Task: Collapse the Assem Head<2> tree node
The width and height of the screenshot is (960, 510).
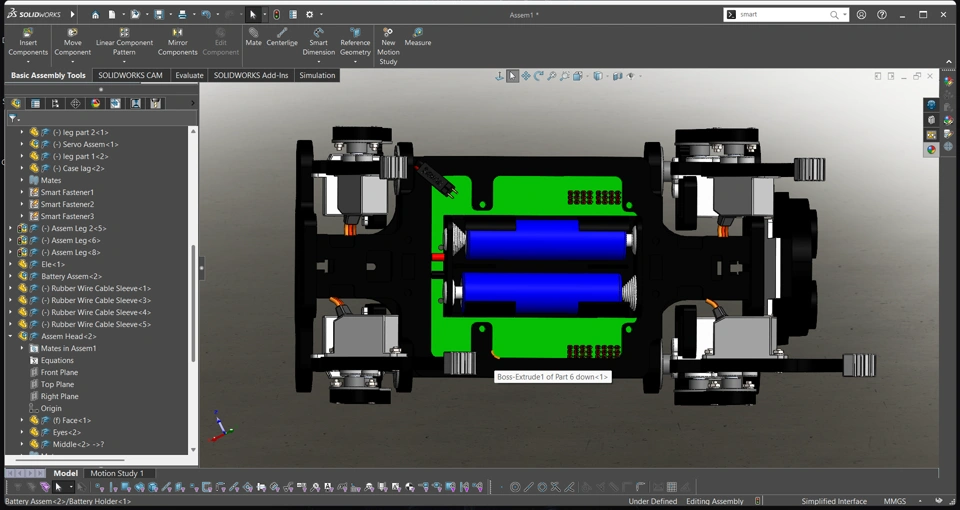Action: pos(11,336)
